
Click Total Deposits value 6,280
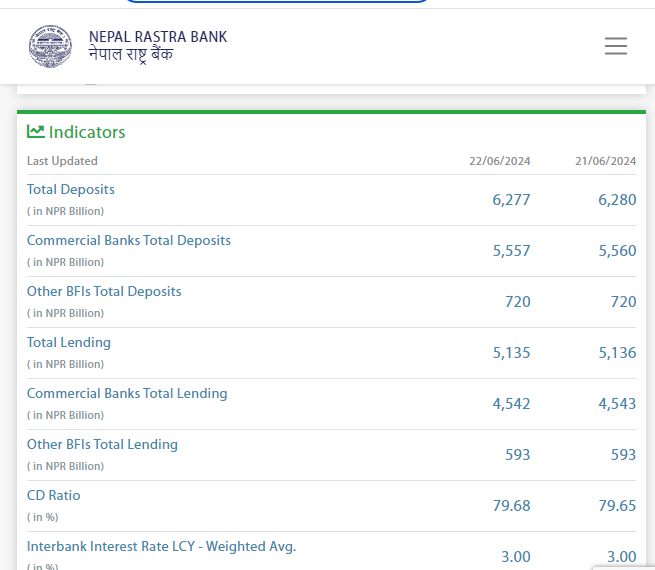(617, 199)
